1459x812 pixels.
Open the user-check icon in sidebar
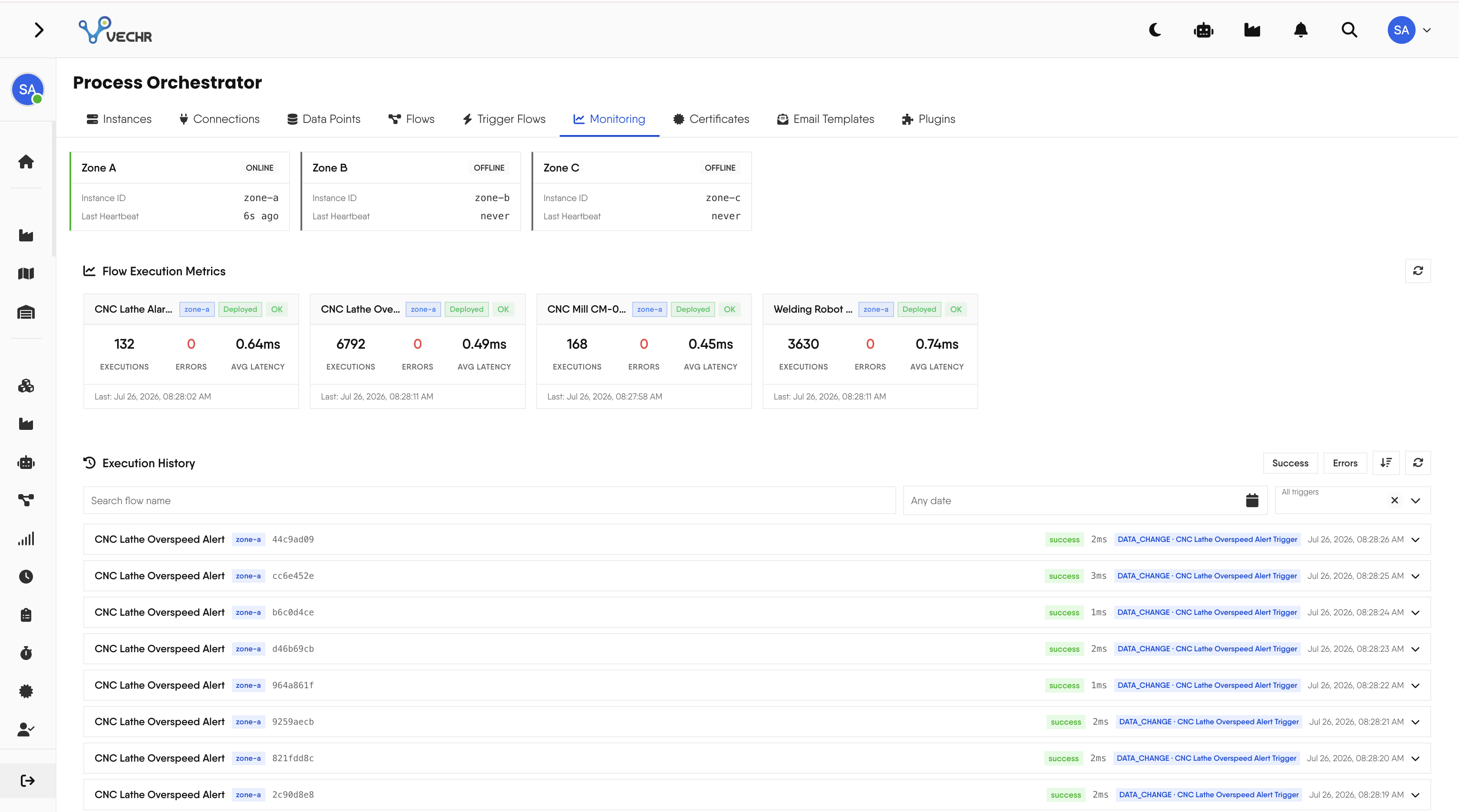tap(26, 729)
